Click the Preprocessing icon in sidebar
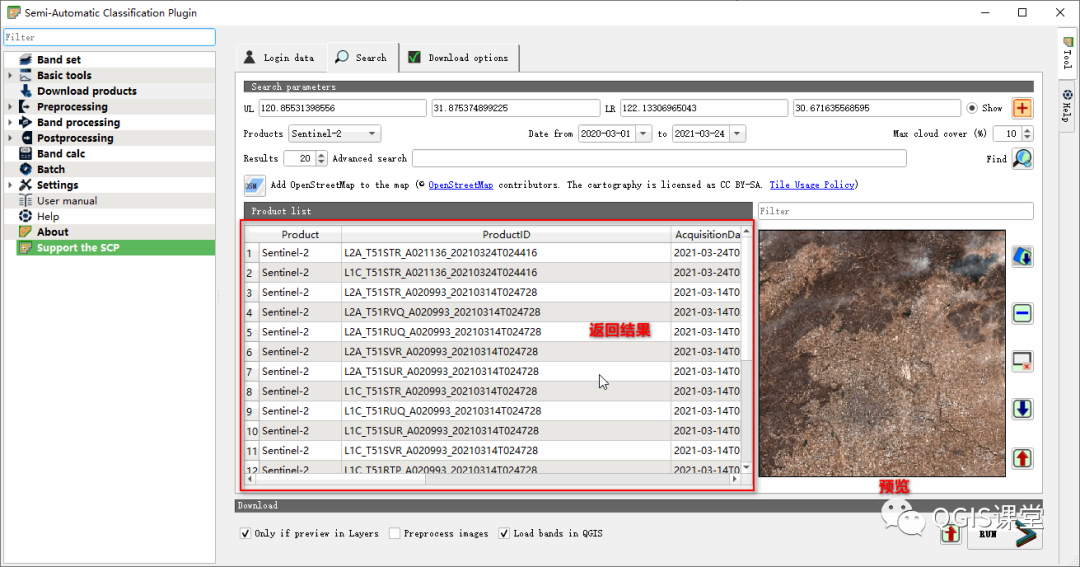The width and height of the screenshot is (1080, 567). (x=25, y=107)
